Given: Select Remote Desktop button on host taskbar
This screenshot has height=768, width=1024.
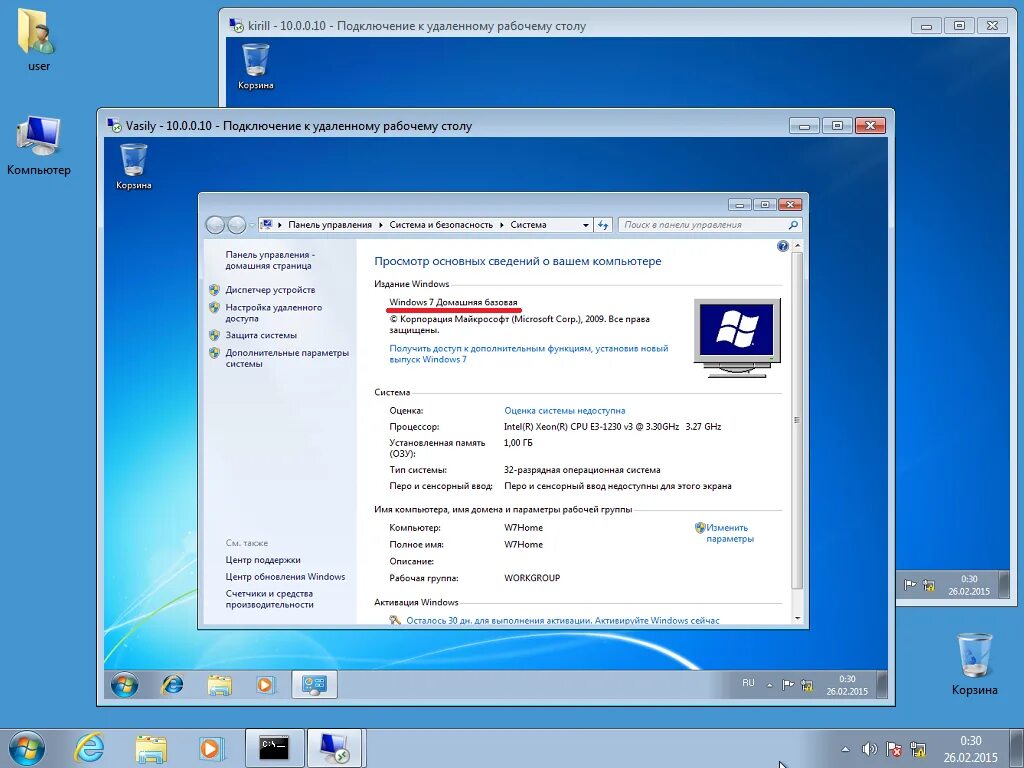Looking at the screenshot, I should click(334, 748).
